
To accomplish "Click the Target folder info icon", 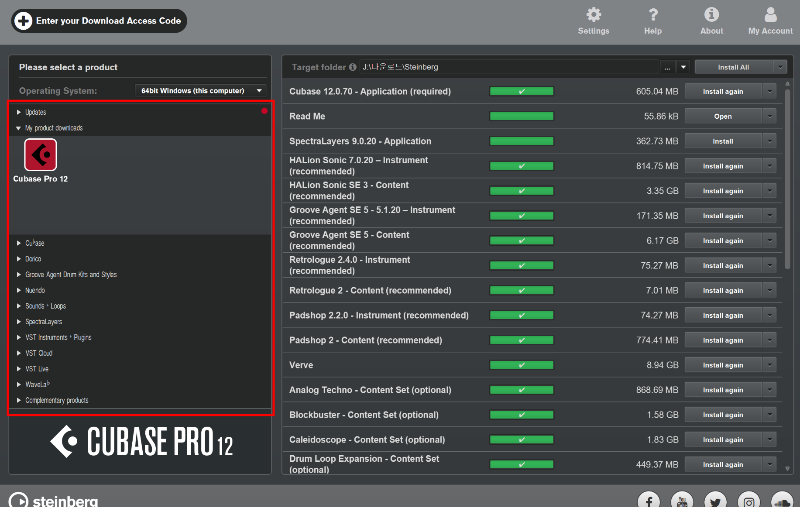I will click(x=353, y=67).
